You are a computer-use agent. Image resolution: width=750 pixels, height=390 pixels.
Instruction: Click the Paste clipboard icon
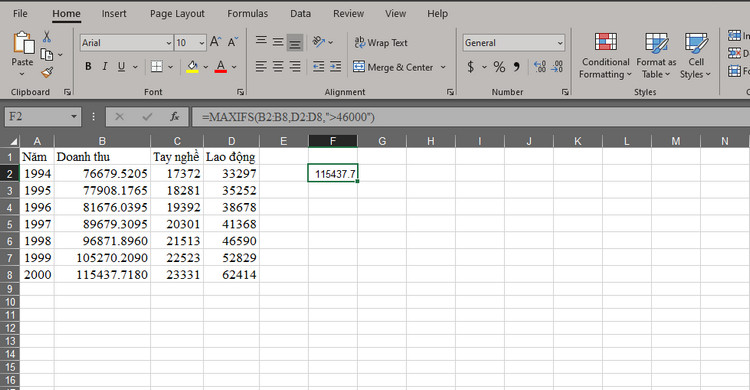coord(23,43)
